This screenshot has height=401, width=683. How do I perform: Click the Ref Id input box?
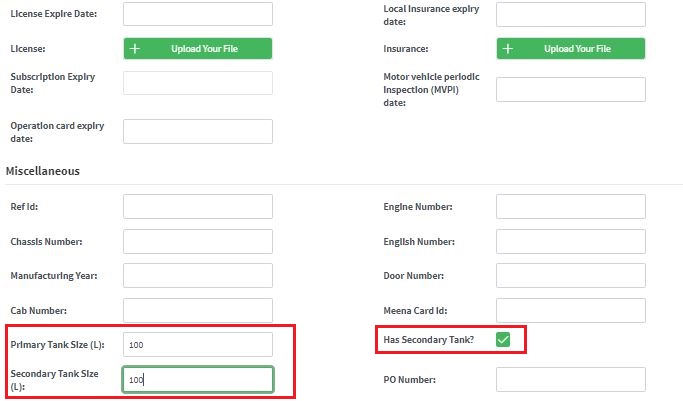198,206
